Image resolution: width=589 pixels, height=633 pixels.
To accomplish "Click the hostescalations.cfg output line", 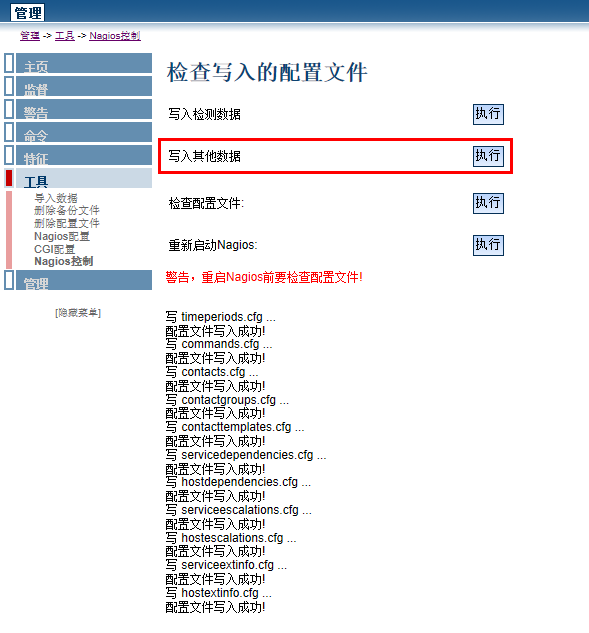I will click(x=231, y=538).
